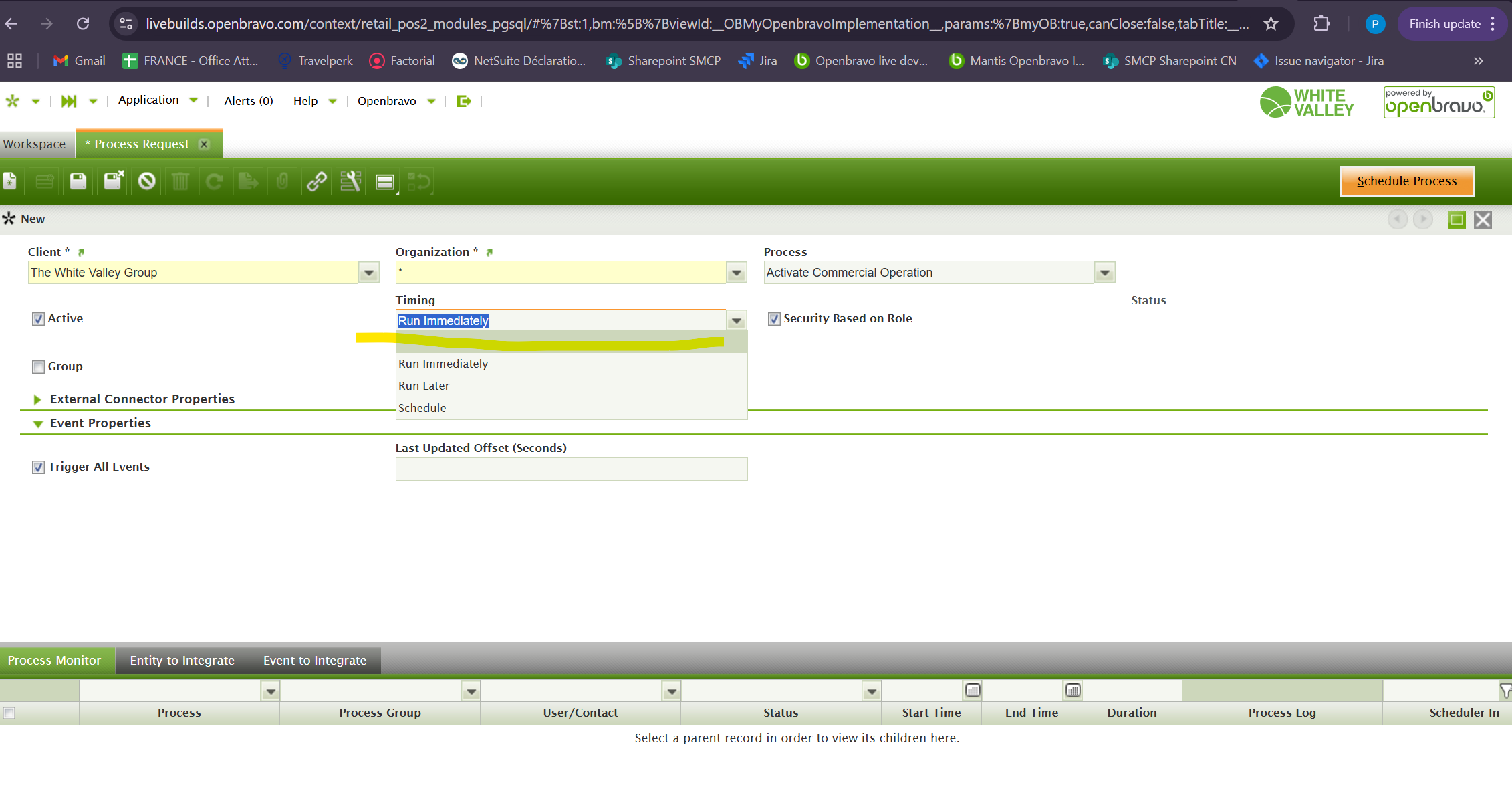Select Run Later from Timing list
The height and width of the screenshot is (789, 1512).
pos(424,386)
